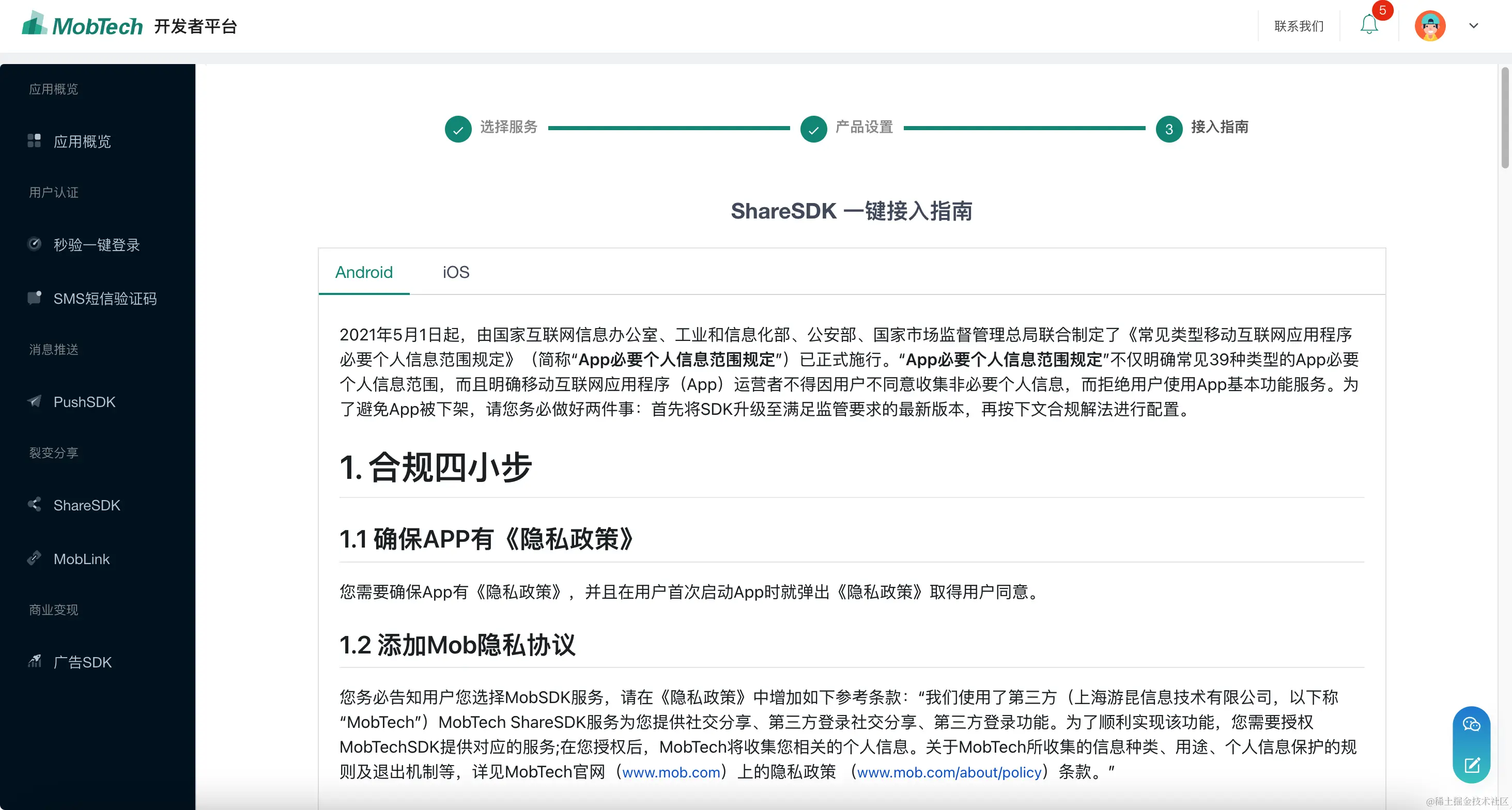Click the 联系我们 link

pyautogui.click(x=1299, y=26)
